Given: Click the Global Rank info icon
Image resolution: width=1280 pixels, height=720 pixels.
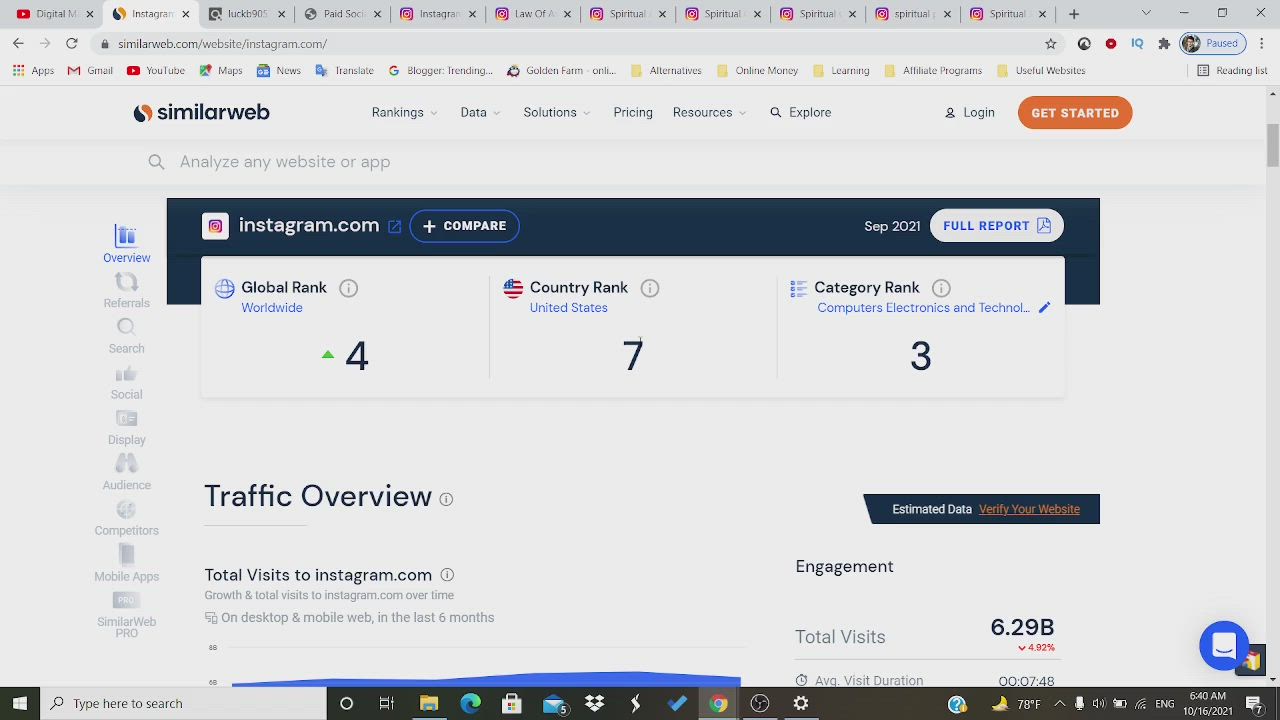Looking at the screenshot, I should click(x=348, y=288).
